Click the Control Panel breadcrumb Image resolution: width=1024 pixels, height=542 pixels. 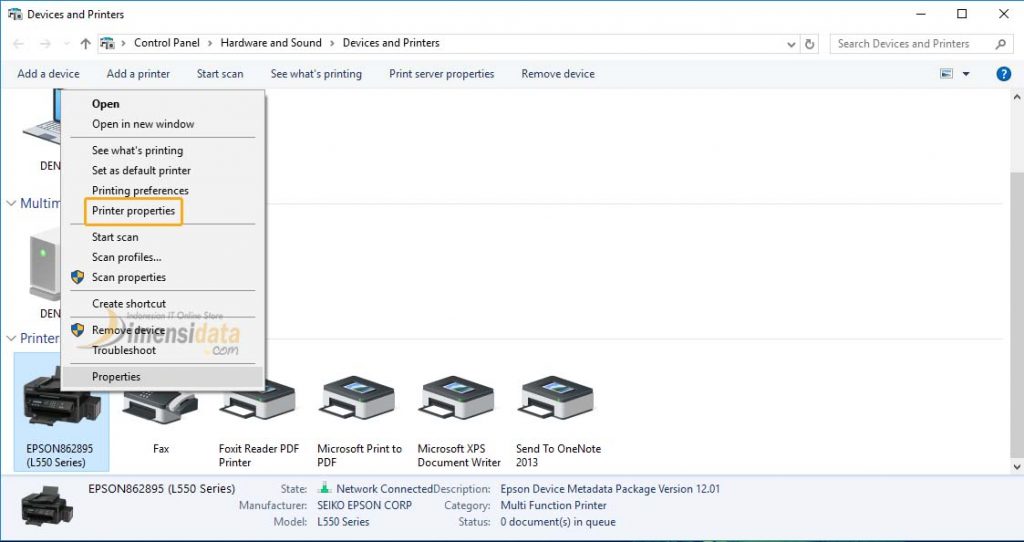(x=167, y=43)
